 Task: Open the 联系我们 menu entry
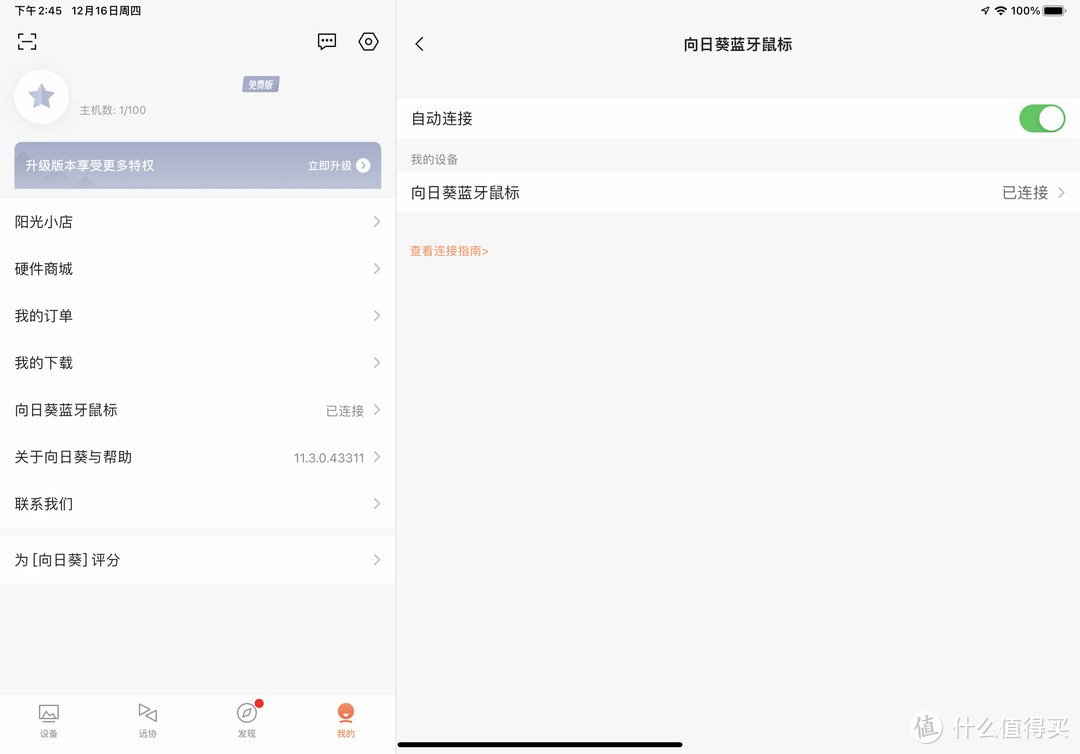click(197, 503)
